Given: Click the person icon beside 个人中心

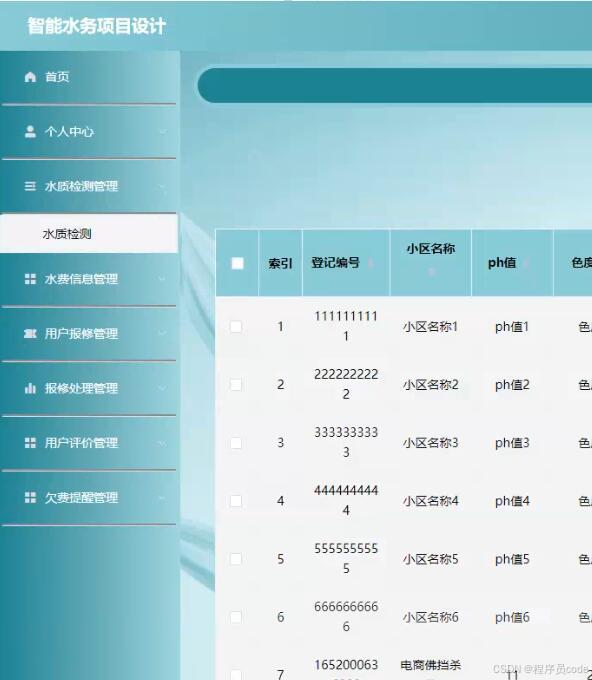Looking at the screenshot, I should pos(30,131).
